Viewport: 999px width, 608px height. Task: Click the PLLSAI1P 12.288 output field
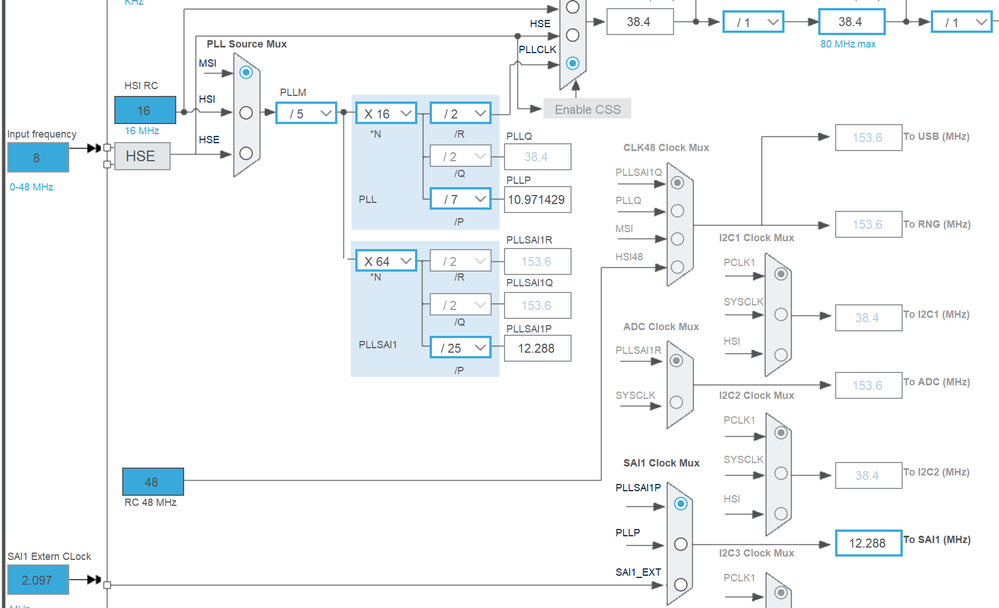click(537, 349)
